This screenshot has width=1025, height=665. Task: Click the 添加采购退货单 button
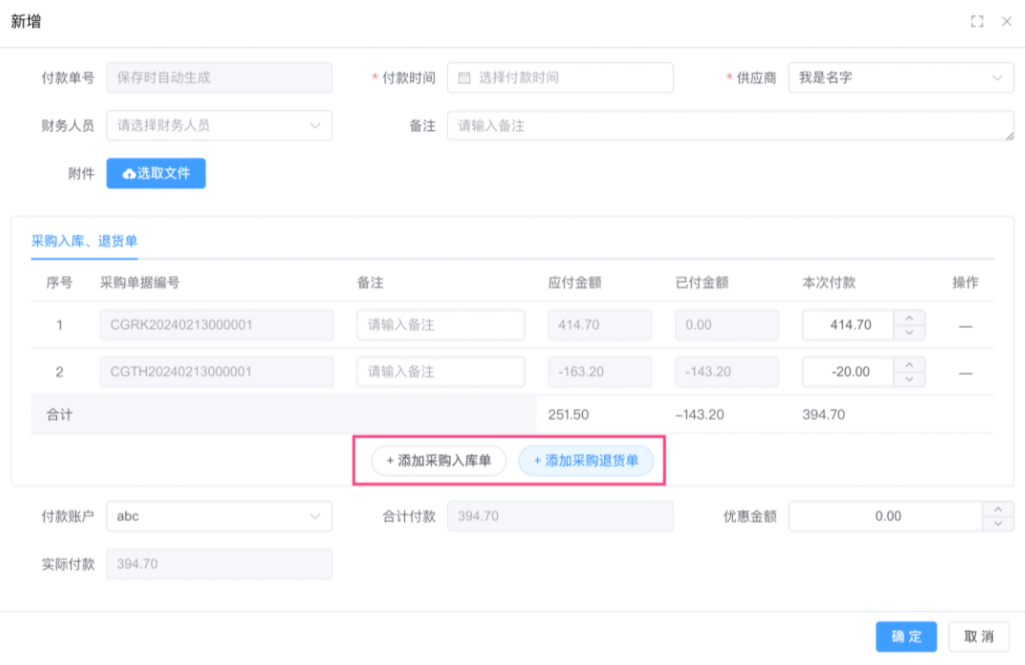pos(587,461)
